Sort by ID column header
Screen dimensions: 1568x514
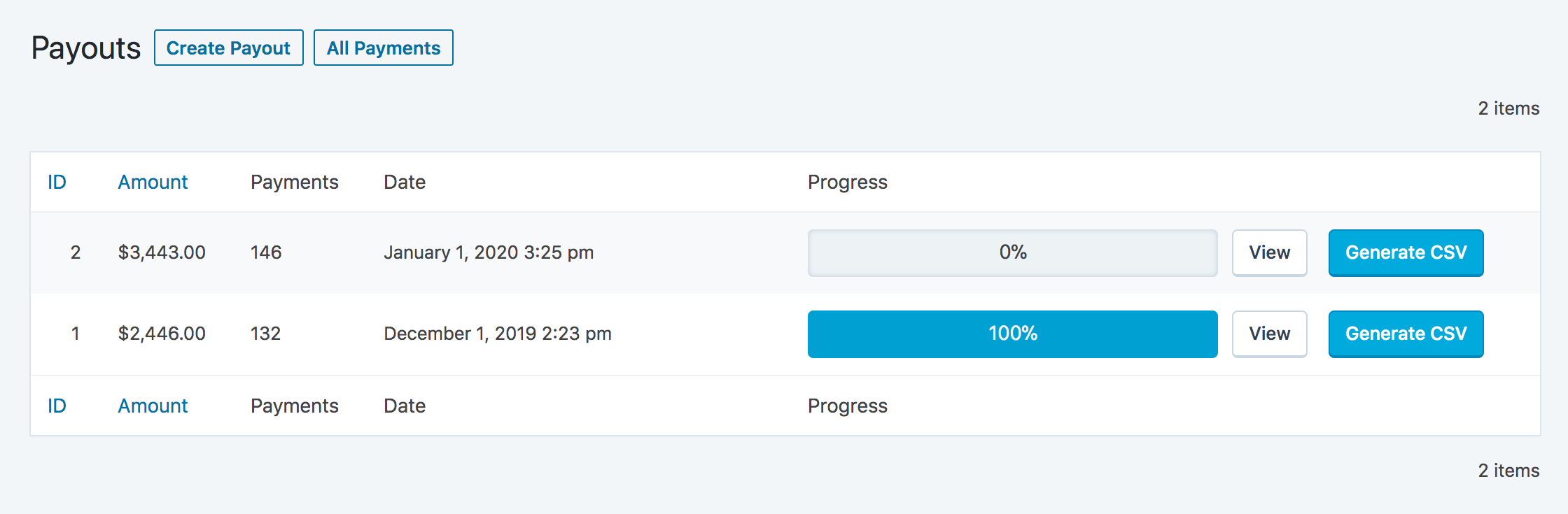tap(57, 182)
